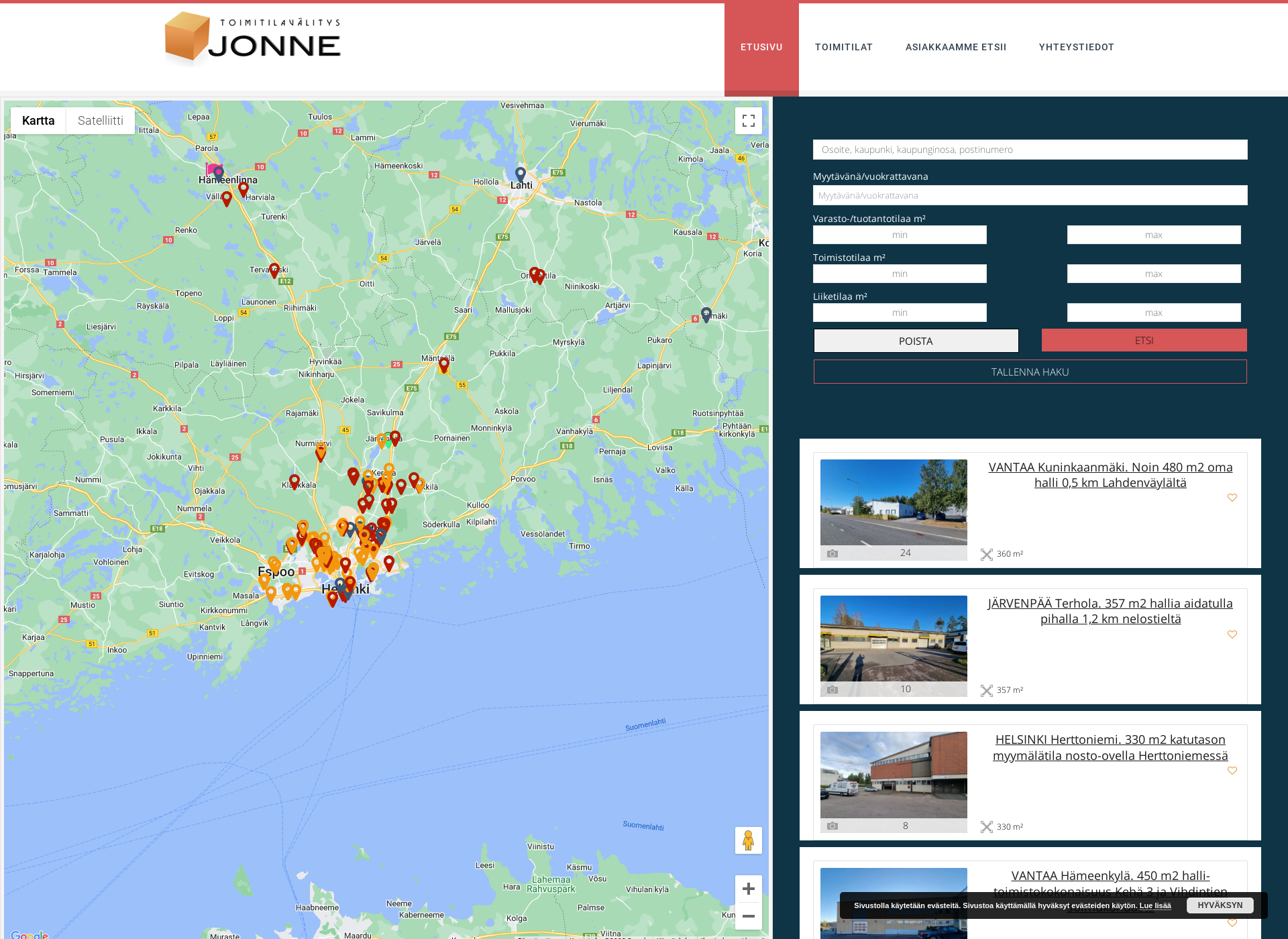This screenshot has width=1288, height=939.
Task: Accept cookies with Hyväksyn button
Action: (1220, 905)
